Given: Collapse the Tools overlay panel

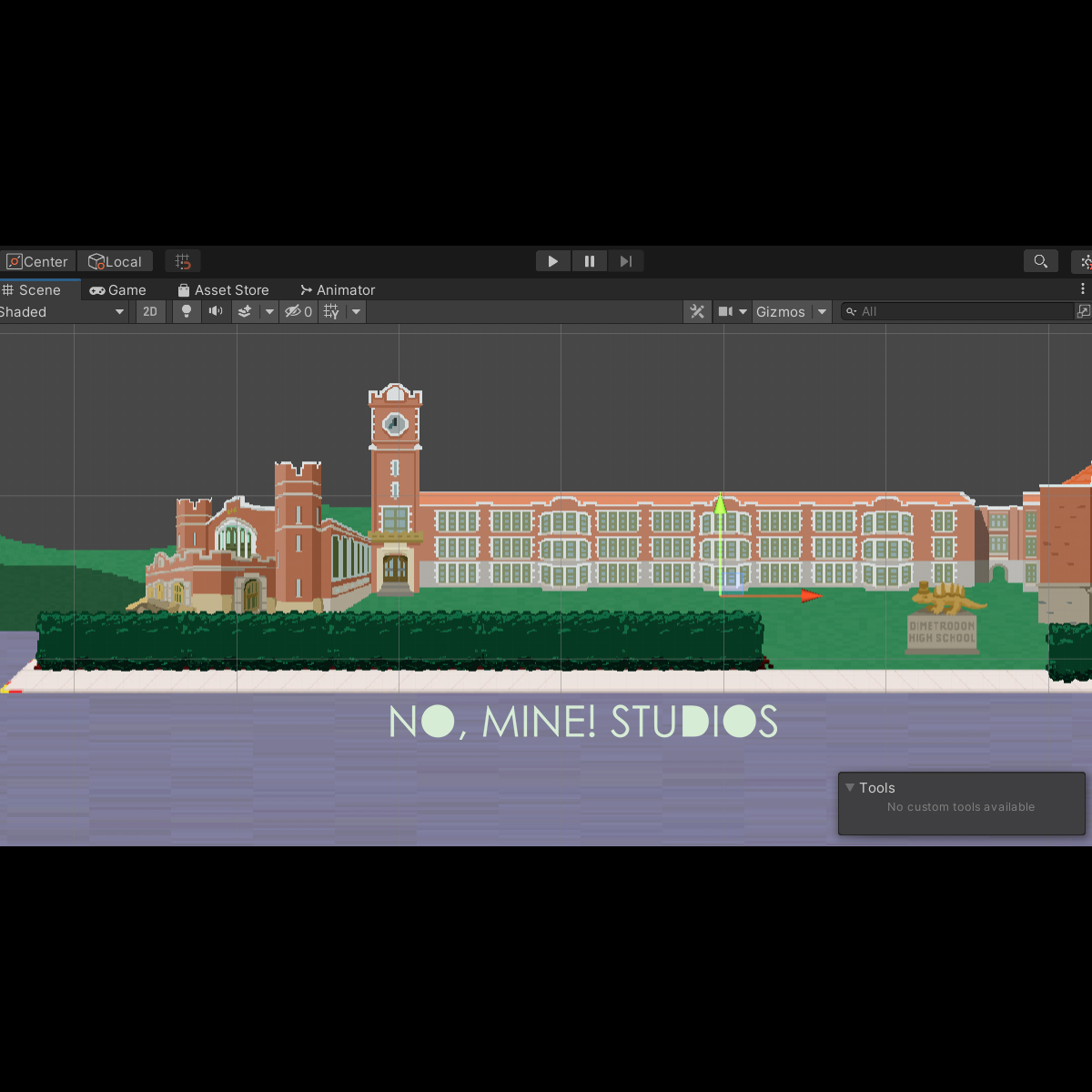Looking at the screenshot, I should pos(850,788).
